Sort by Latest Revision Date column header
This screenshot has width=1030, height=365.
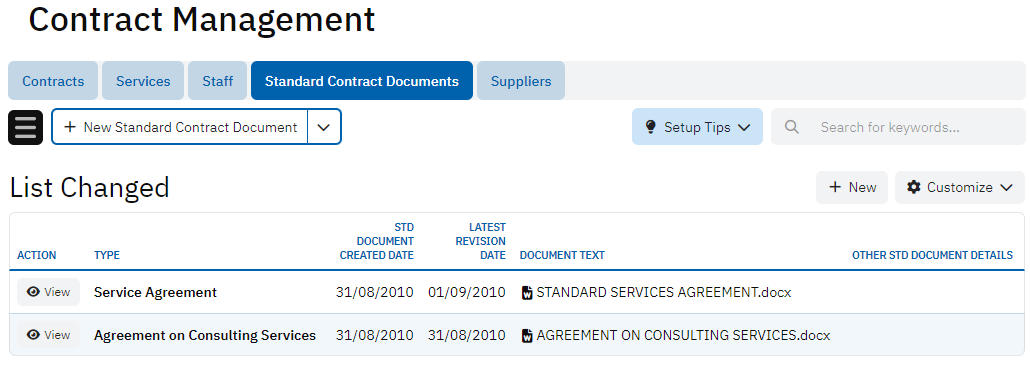click(x=481, y=241)
